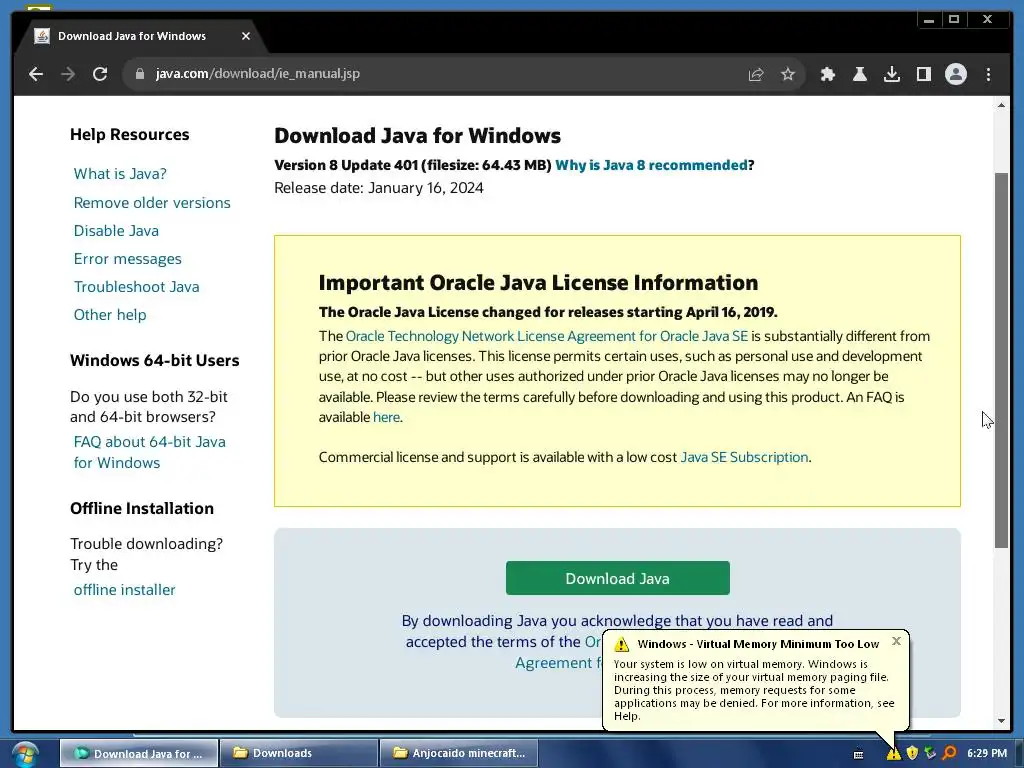Click the address bar URL java.com/download

(257, 74)
